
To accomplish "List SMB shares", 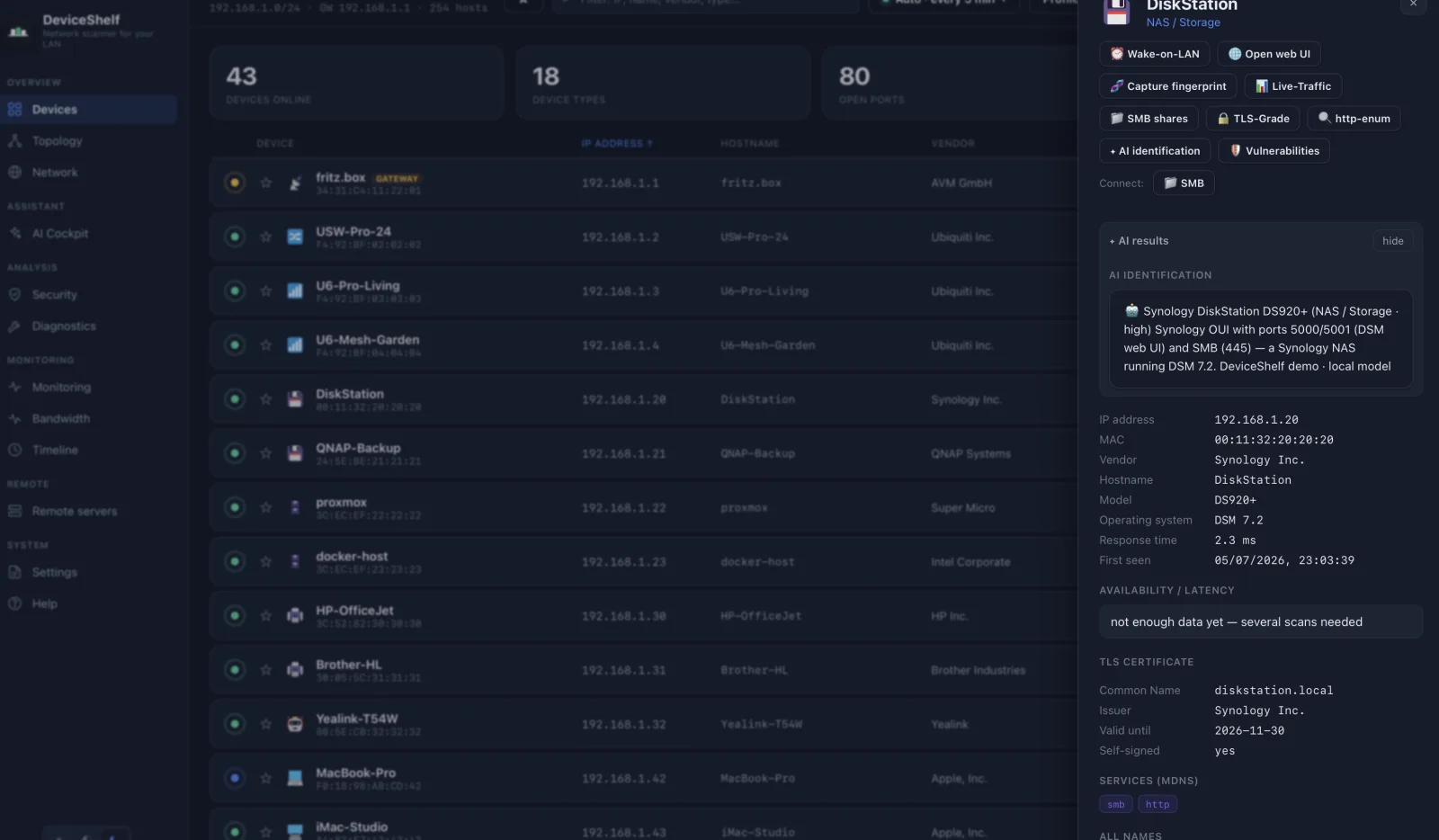I will (x=1149, y=119).
